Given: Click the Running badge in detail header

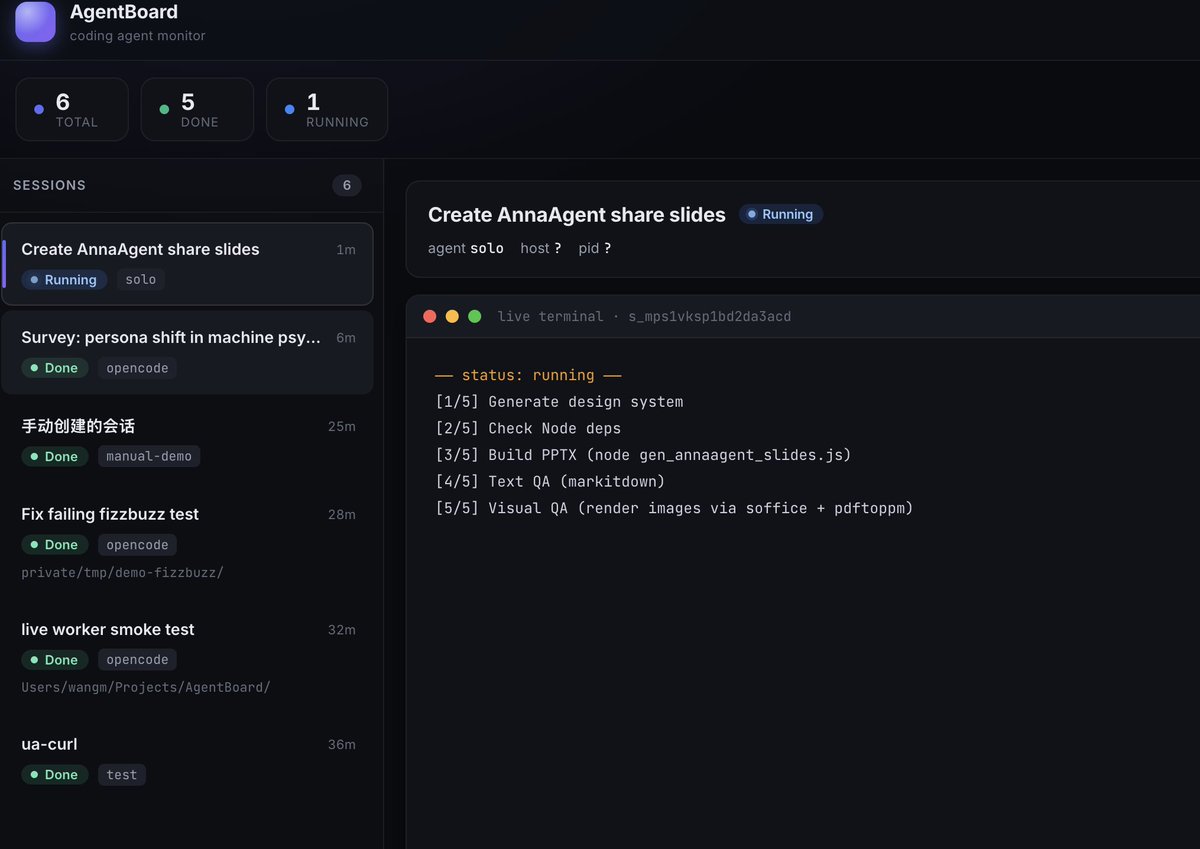Looking at the screenshot, I should coord(781,214).
